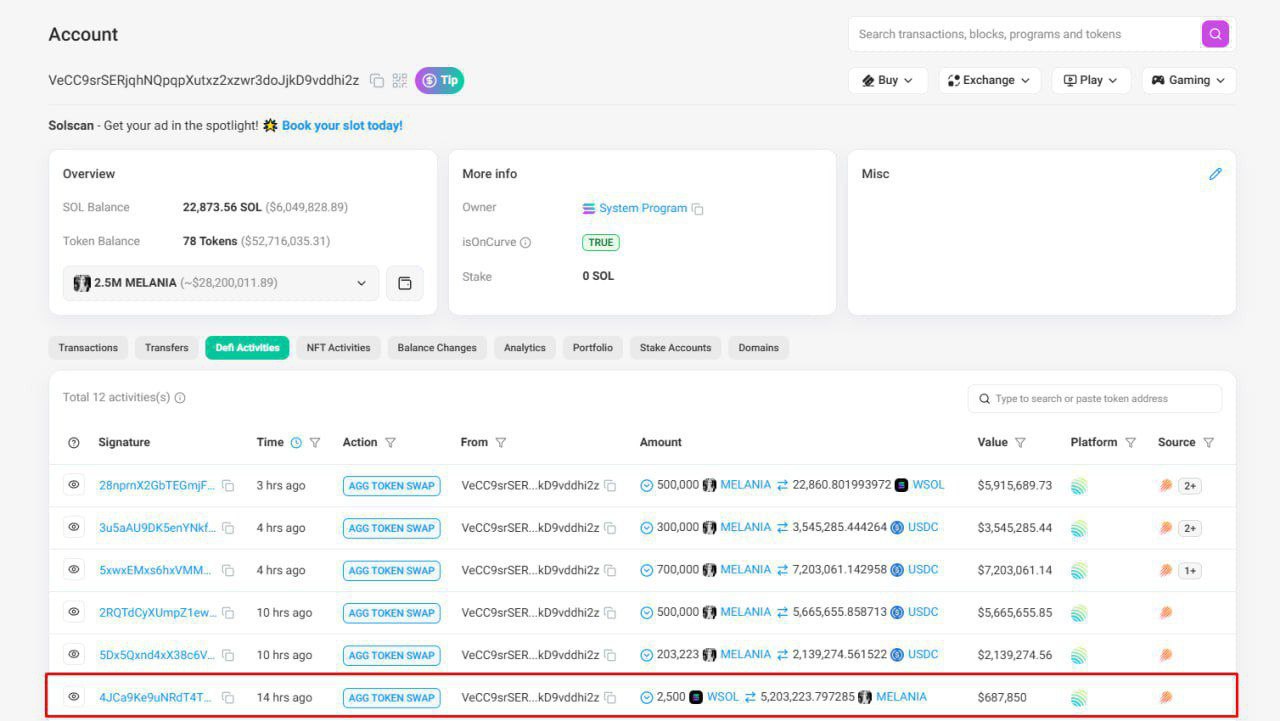
Task: Expand amount details in 500,000 MELANIA to WSOL row
Action: coord(646,486)
